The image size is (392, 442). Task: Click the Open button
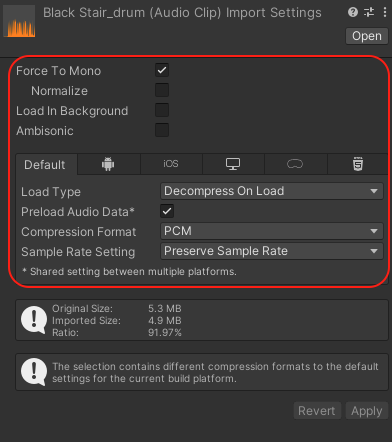point(367,36)
